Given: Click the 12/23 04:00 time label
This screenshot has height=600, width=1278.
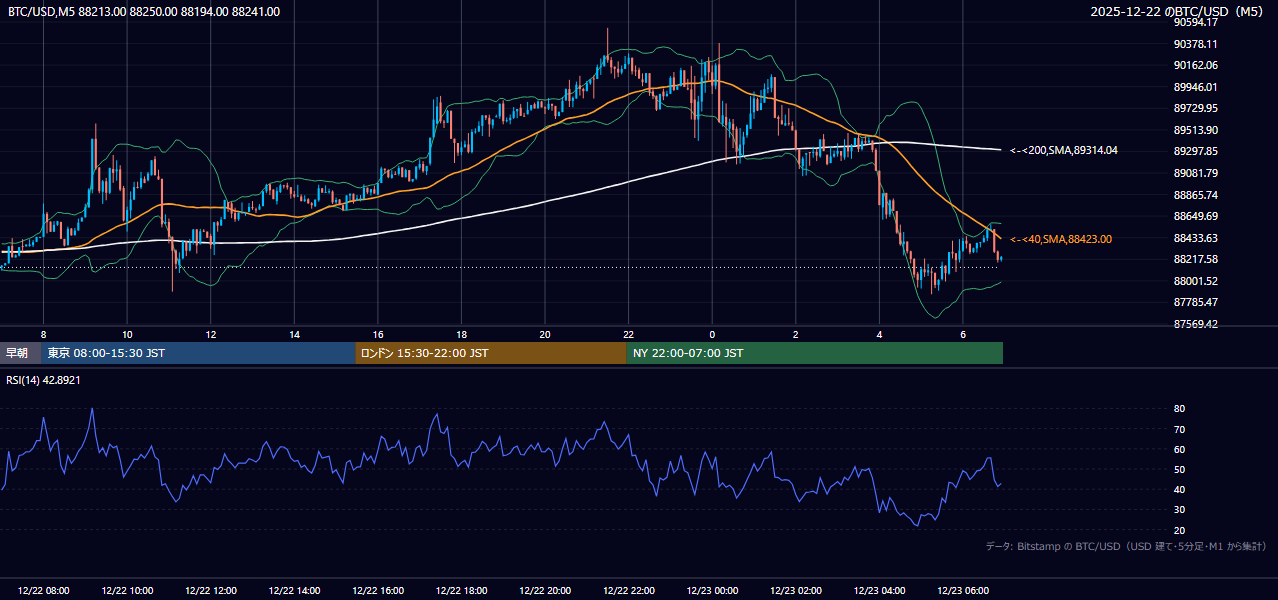Looking at the screenshot, I should point(879,591).
